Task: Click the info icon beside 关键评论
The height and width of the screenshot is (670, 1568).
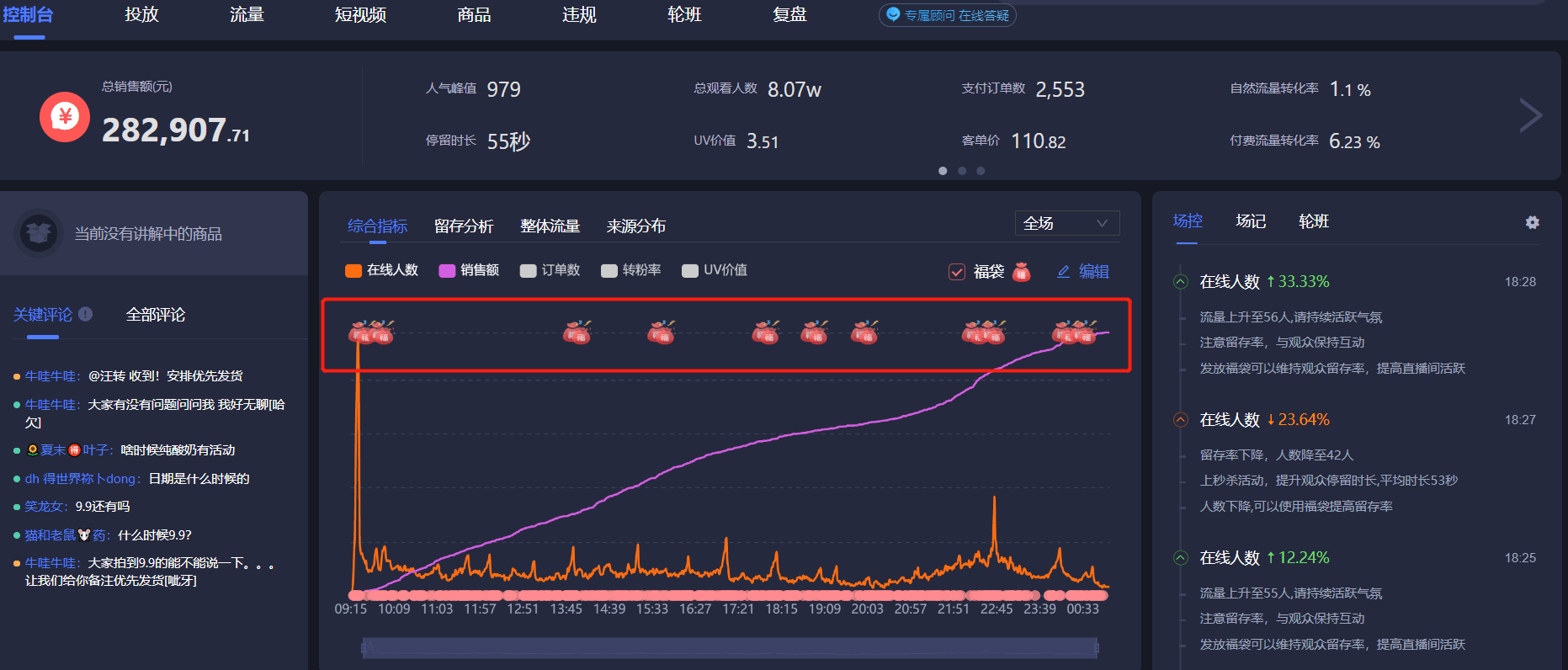Action: click(86, 314)
